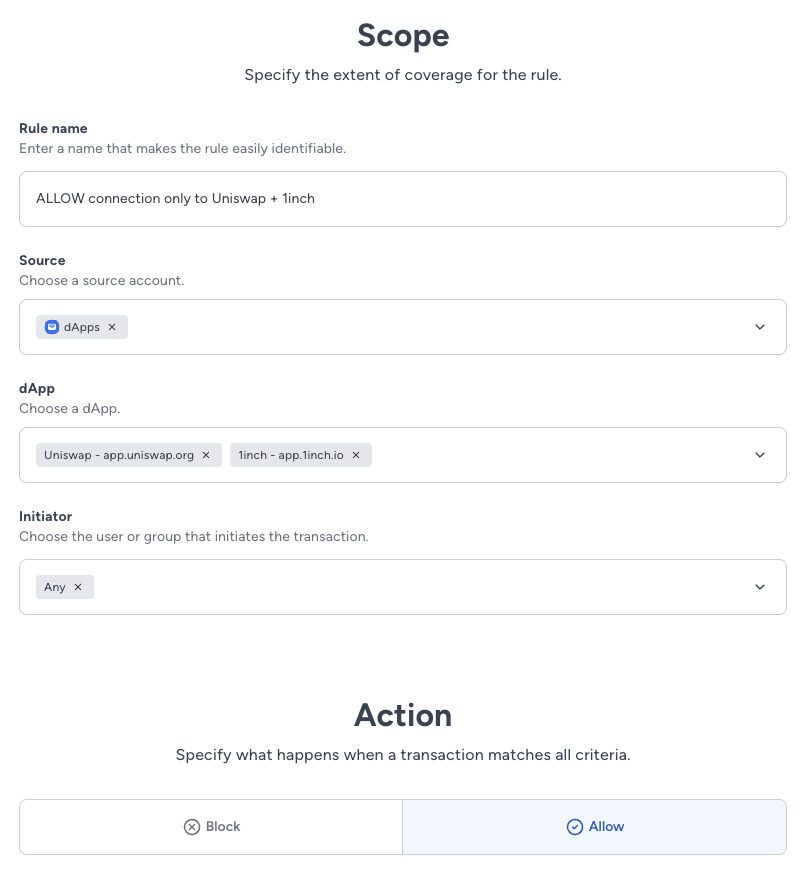The width and height of the screenshot is (808, 888).
Task: Click empty area of Source field
Action: tap(436, 327)
